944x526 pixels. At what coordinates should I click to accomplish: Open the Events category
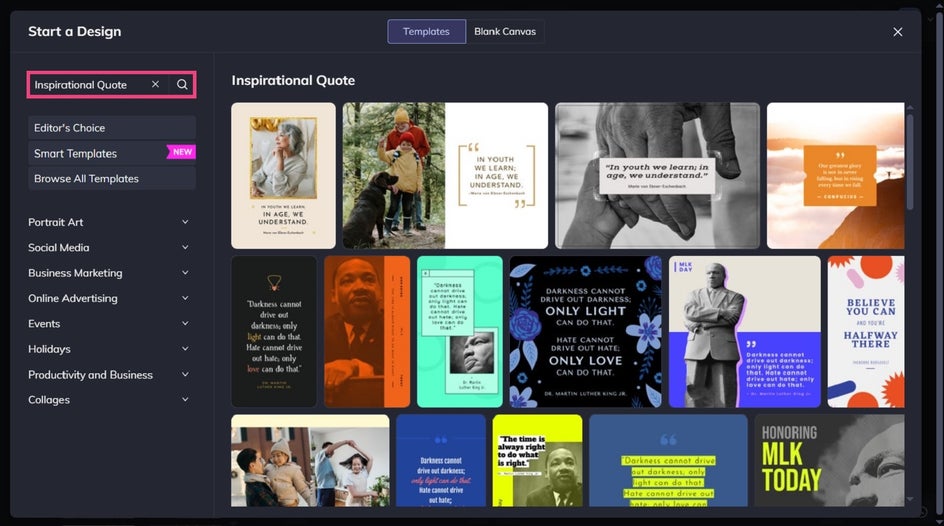(x=44, y=323)
